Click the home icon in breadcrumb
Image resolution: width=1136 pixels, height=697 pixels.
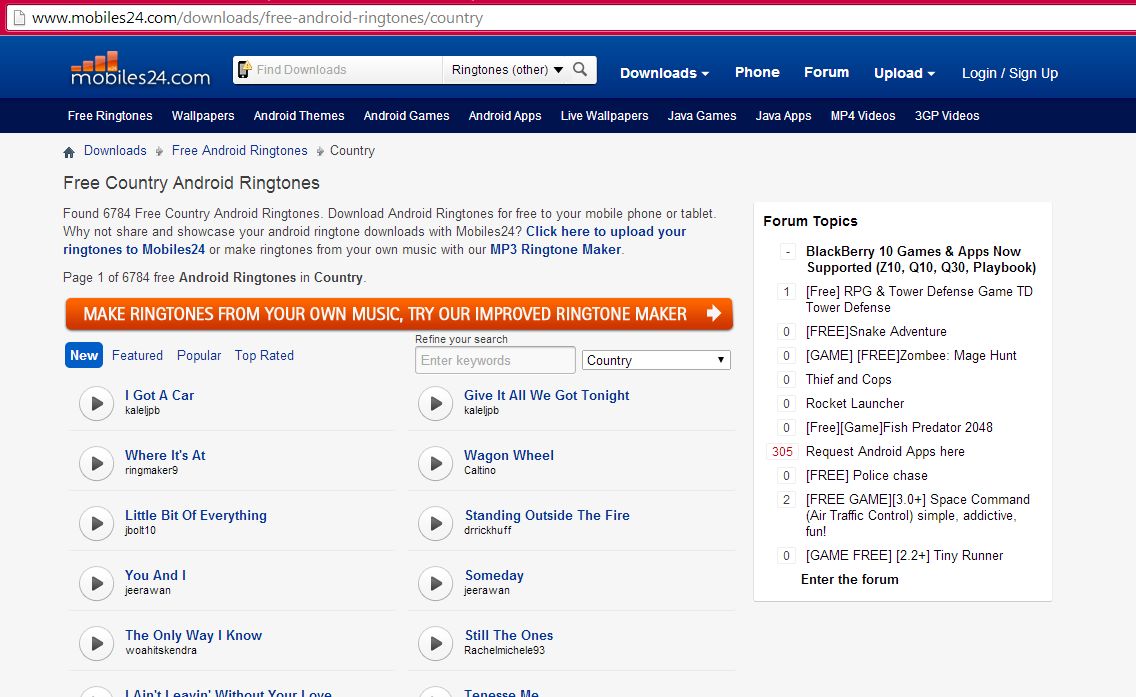point(69,152)
